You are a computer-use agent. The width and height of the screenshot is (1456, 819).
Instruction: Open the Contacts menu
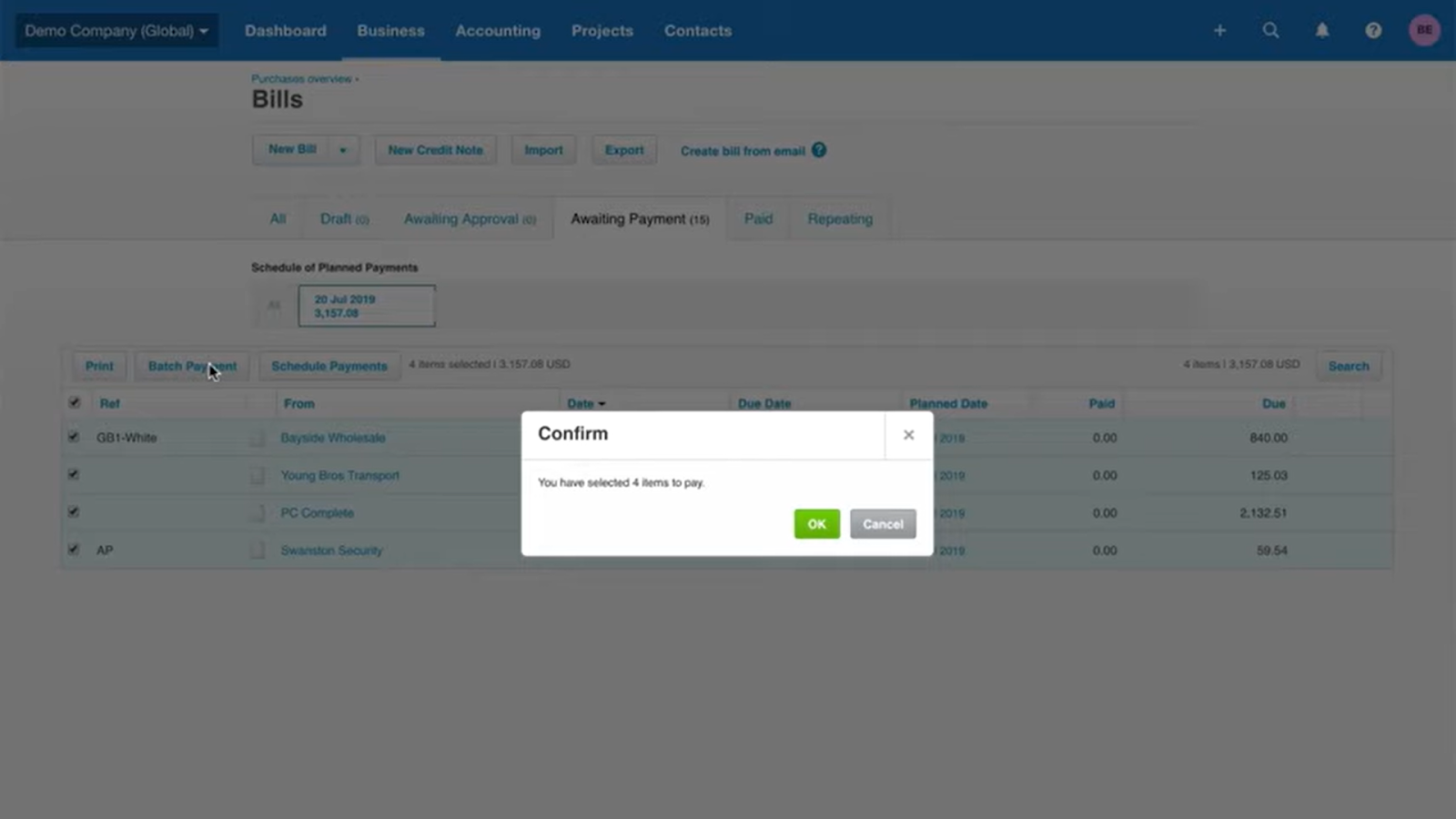click(698, 30)
